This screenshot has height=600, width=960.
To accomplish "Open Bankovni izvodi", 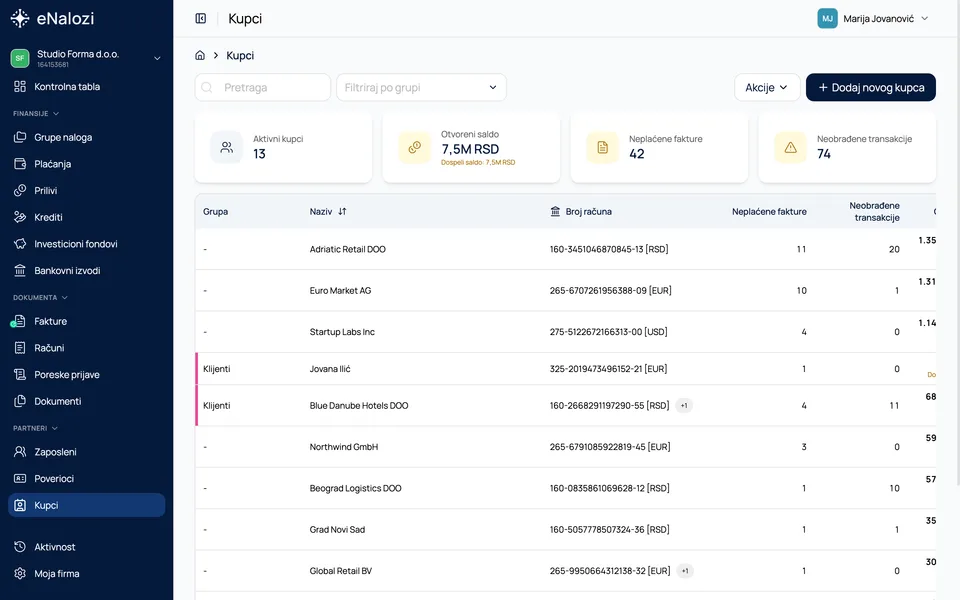I will pyautogui.click(x=86, y=270).
